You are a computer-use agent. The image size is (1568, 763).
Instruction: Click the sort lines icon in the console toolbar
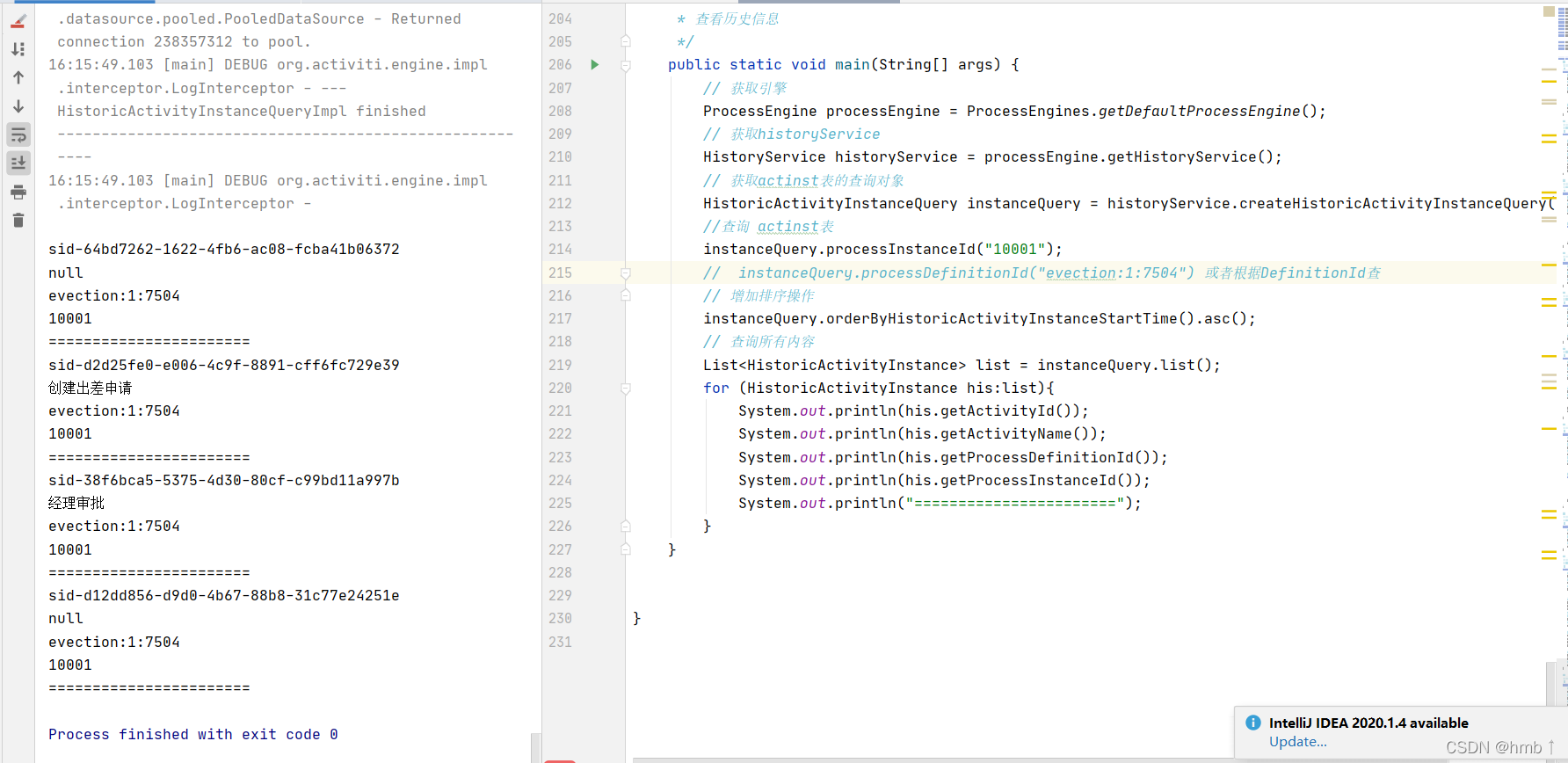[18, 49]
